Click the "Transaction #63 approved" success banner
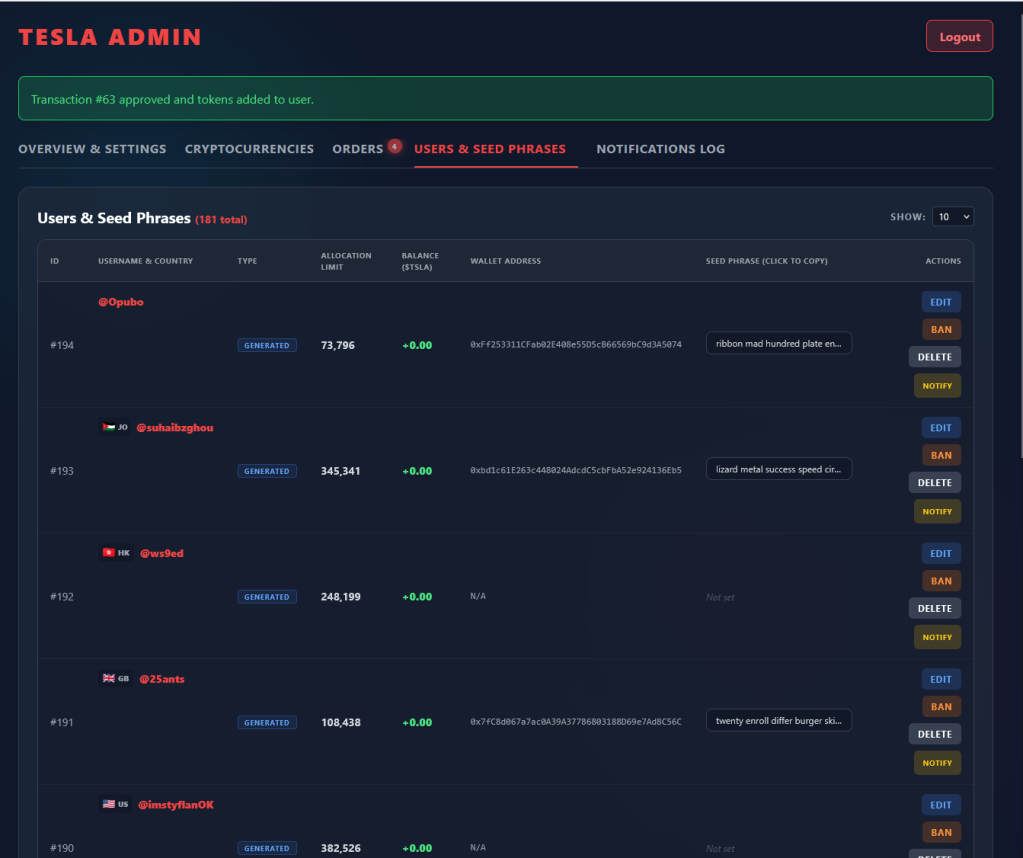The height and width of the screenshot is (858, 1023). [x=506, y=99]
